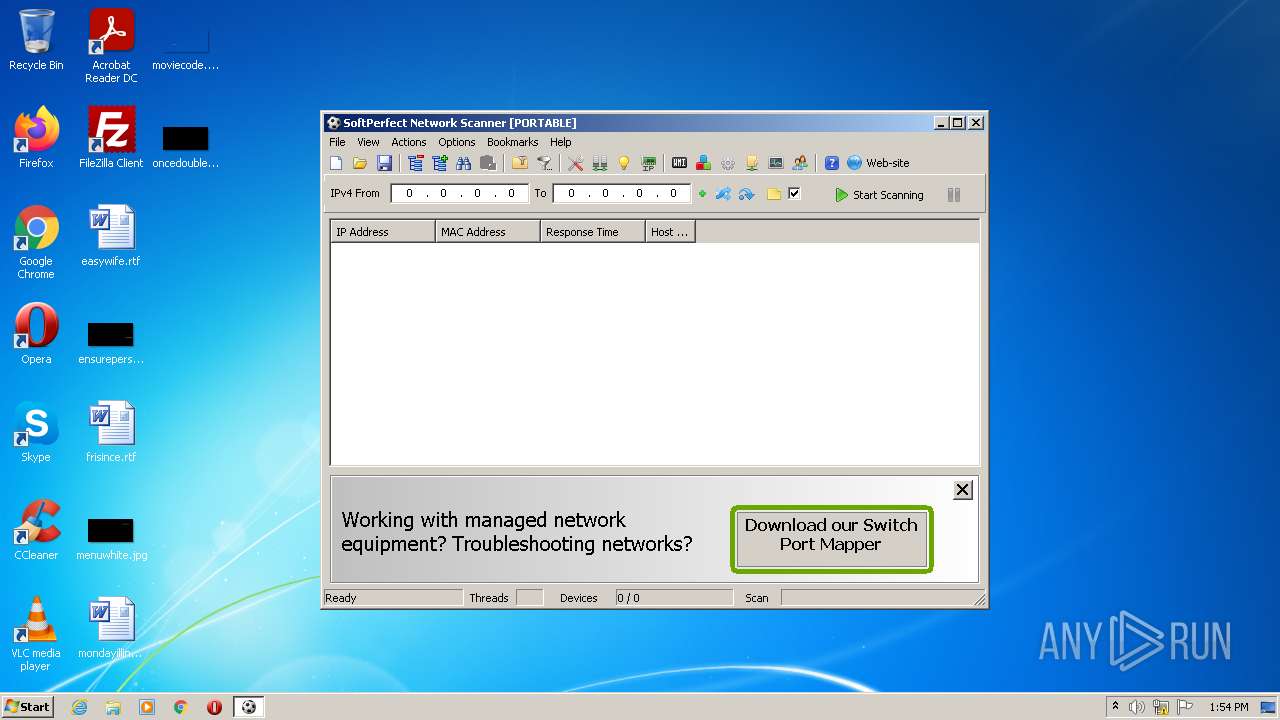The image size is (1280, 720).
Task: Open Internet Explorer from taskbar
Action: (79, 707)
